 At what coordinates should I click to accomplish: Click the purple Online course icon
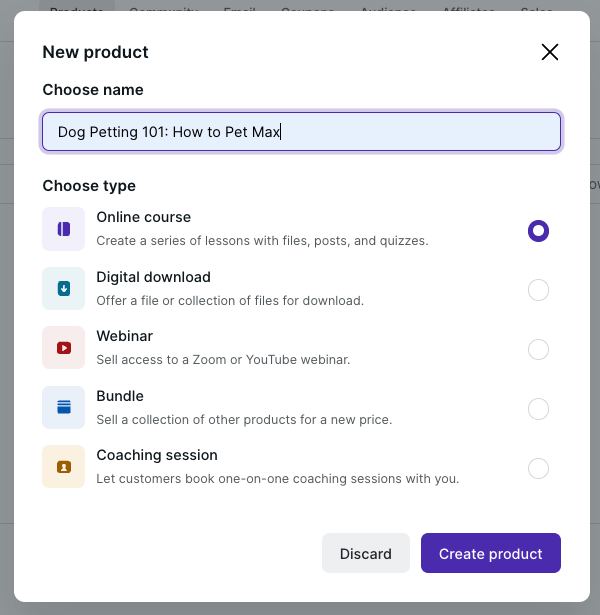click(64, 229)
